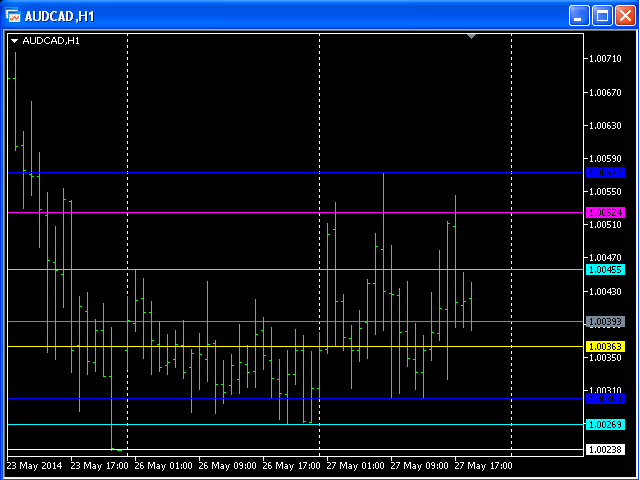Click the 23 May 17:00 time label

pos(100,466)
